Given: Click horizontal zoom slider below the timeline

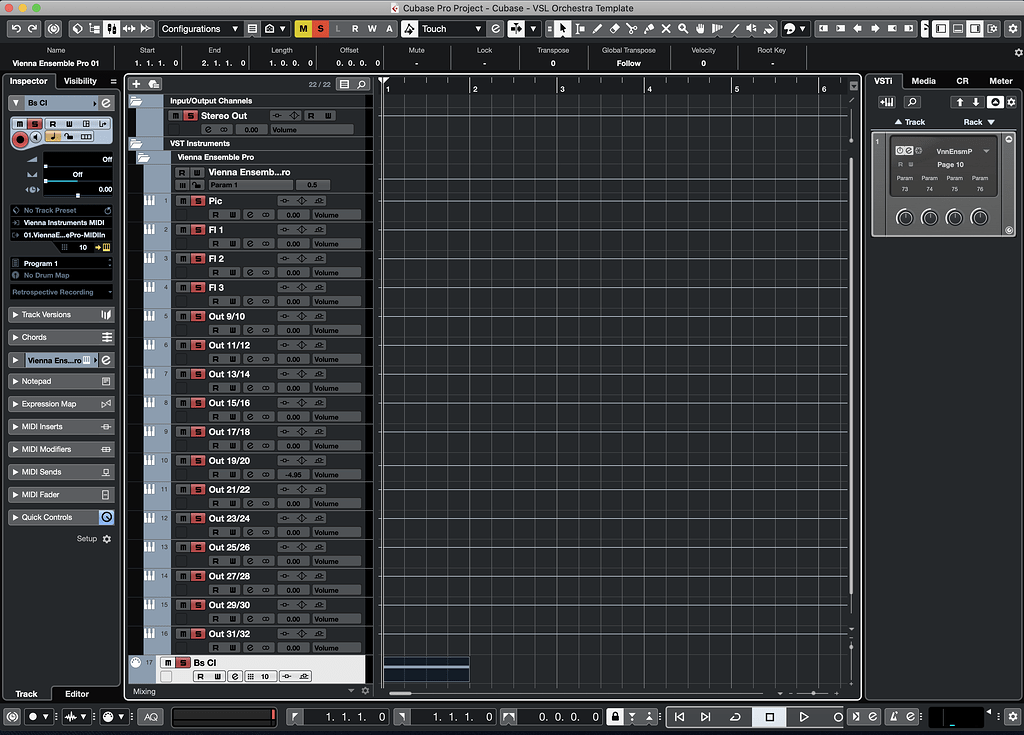Looking at the screenshot, I should coord(813,693).
